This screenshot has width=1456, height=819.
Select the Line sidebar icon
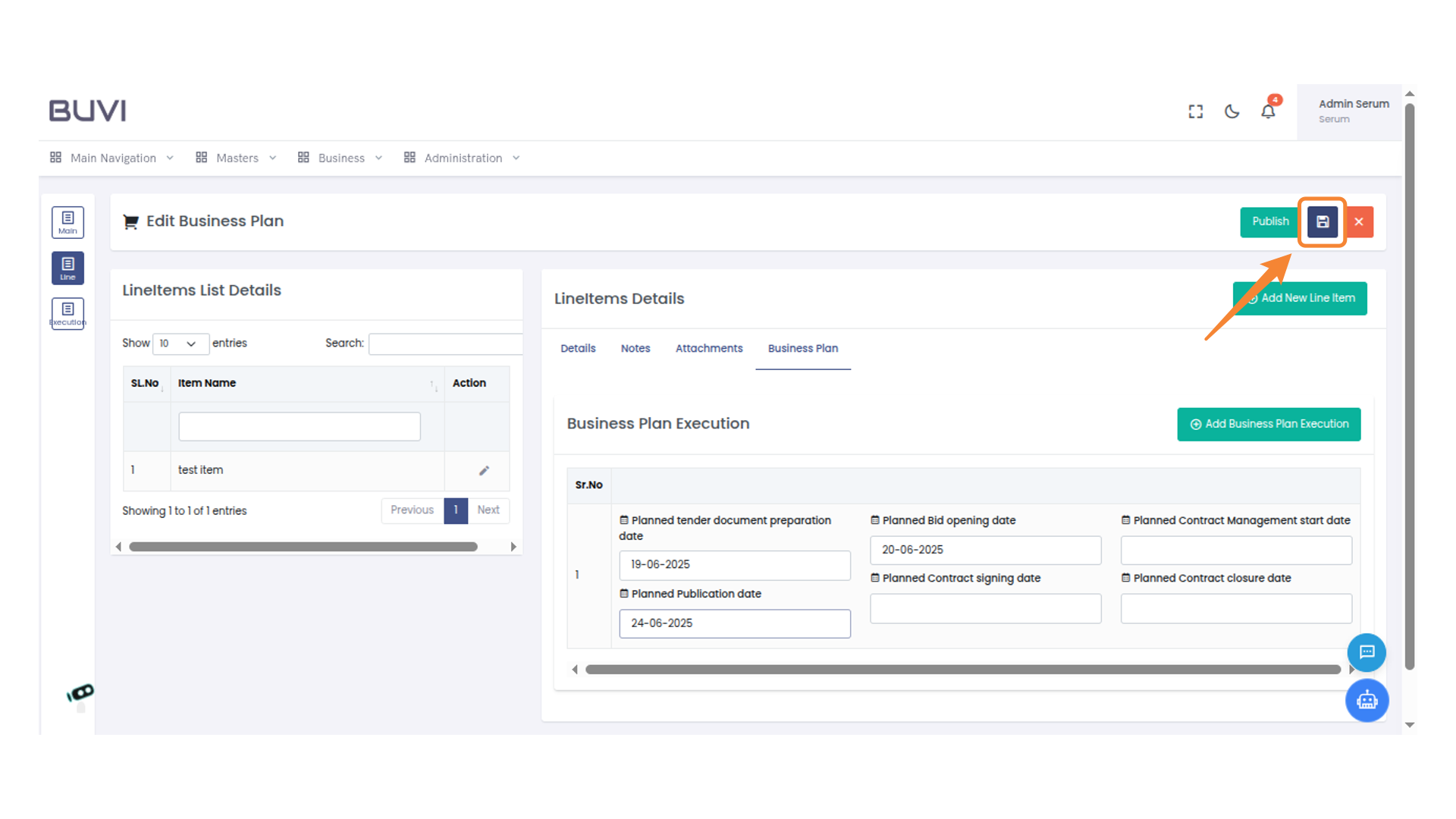click(x=67, y=268)
